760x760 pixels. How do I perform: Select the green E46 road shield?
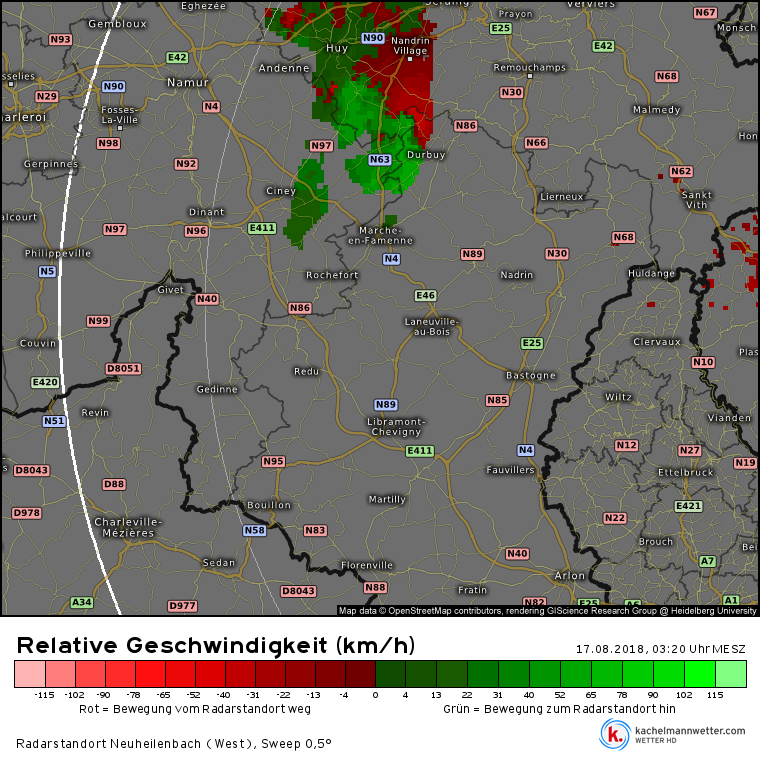click(x=426, y=295)
